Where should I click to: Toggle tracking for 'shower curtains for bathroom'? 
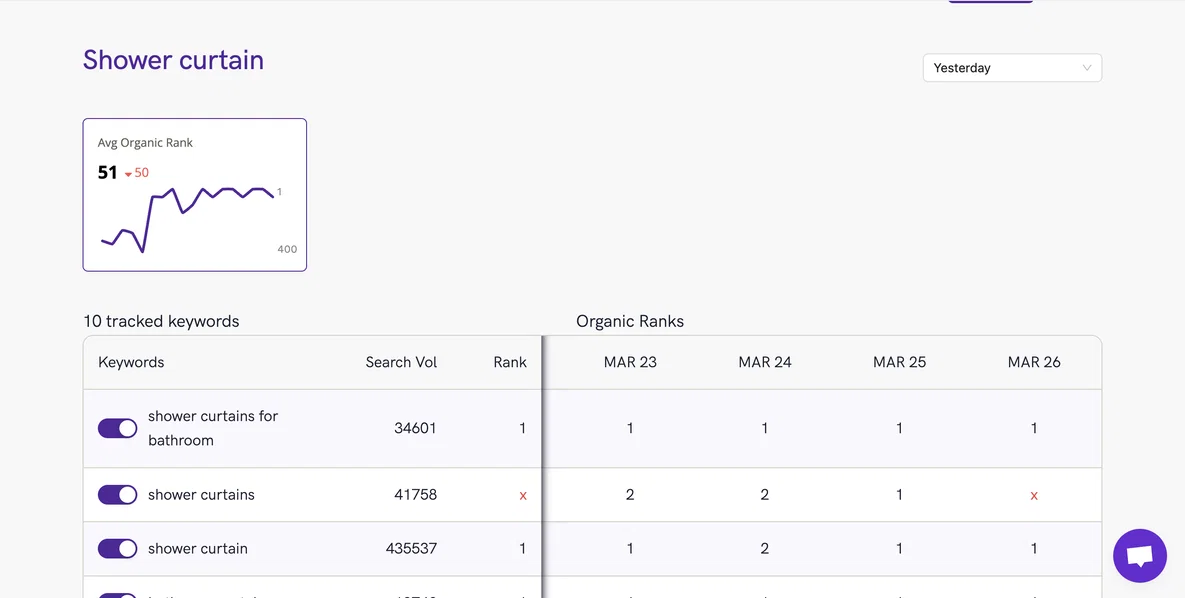click(x=117, y=429)
